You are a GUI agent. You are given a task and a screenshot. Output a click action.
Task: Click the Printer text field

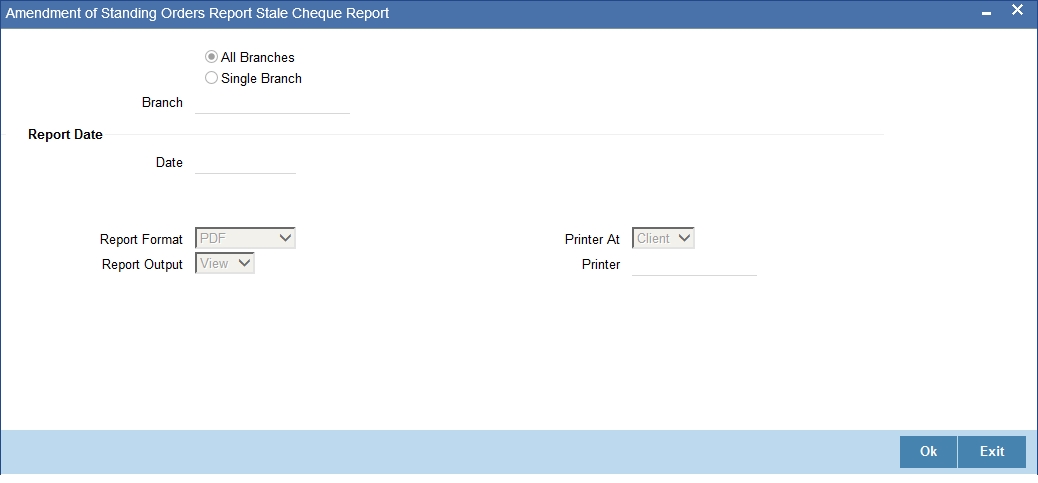pos(694,264)
